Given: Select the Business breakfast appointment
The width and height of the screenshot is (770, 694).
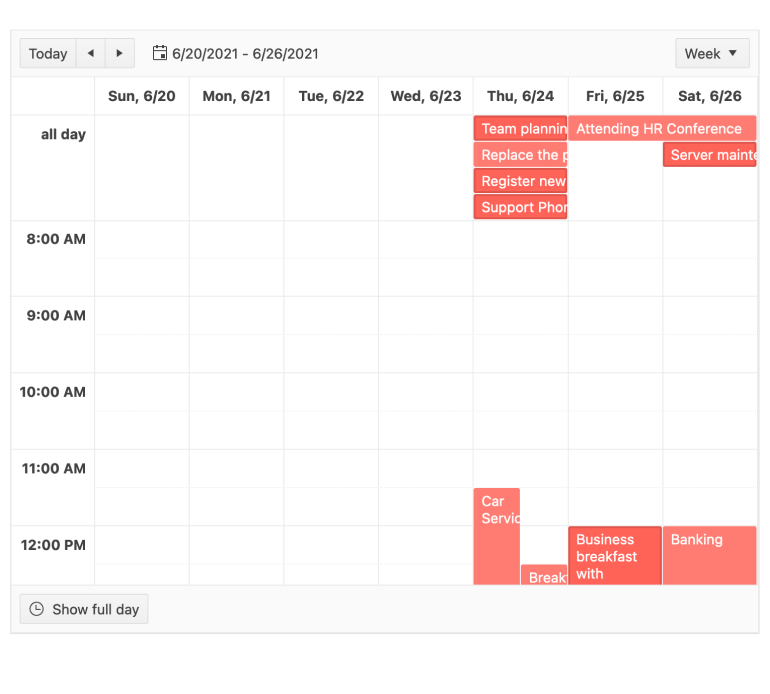Looking at the screenshot, I should [x=614, y=555].
